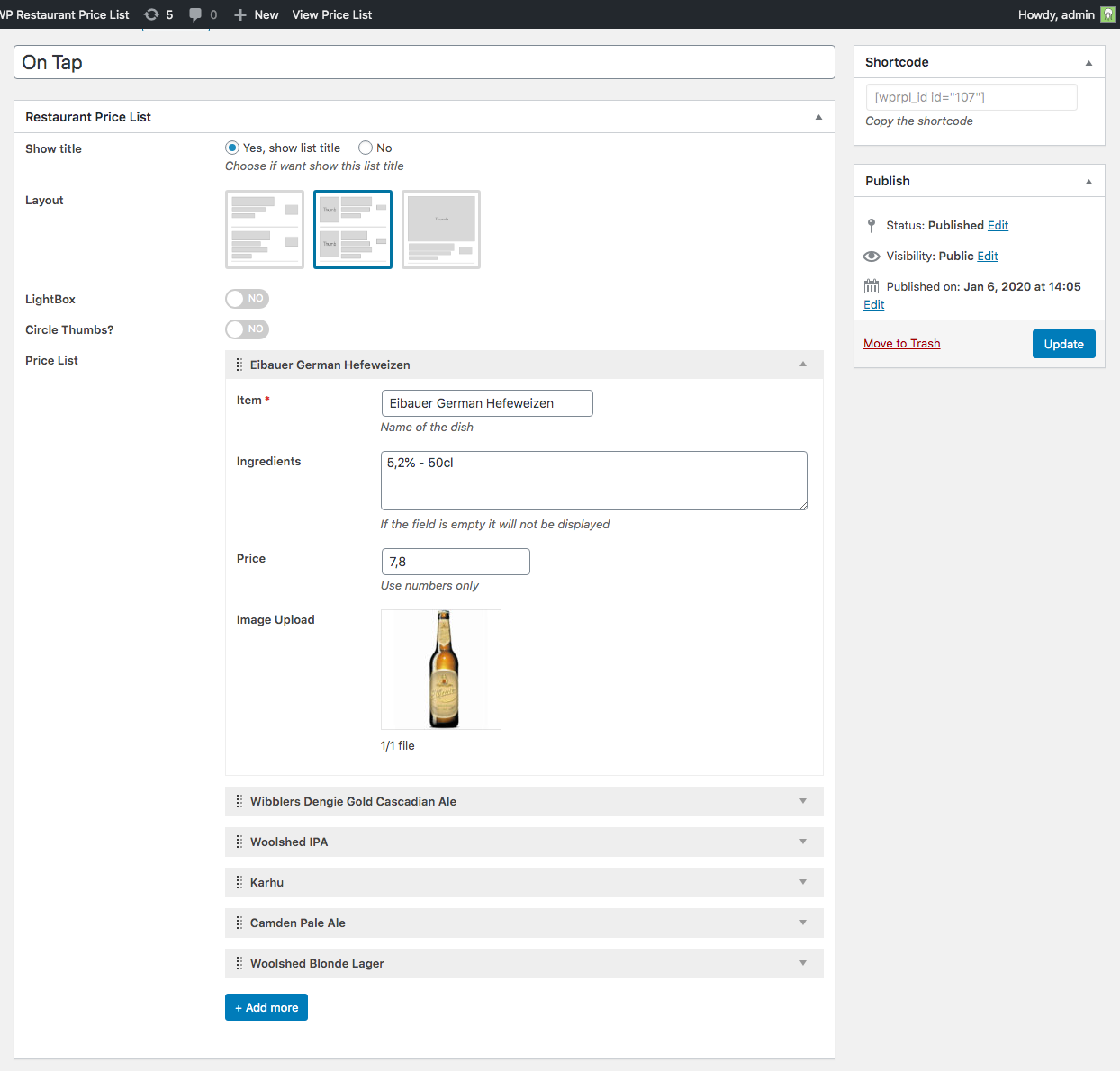Click the admin avatar icon
The width and height of the screenshot is (1120, 1071).
pos(1107,14)
